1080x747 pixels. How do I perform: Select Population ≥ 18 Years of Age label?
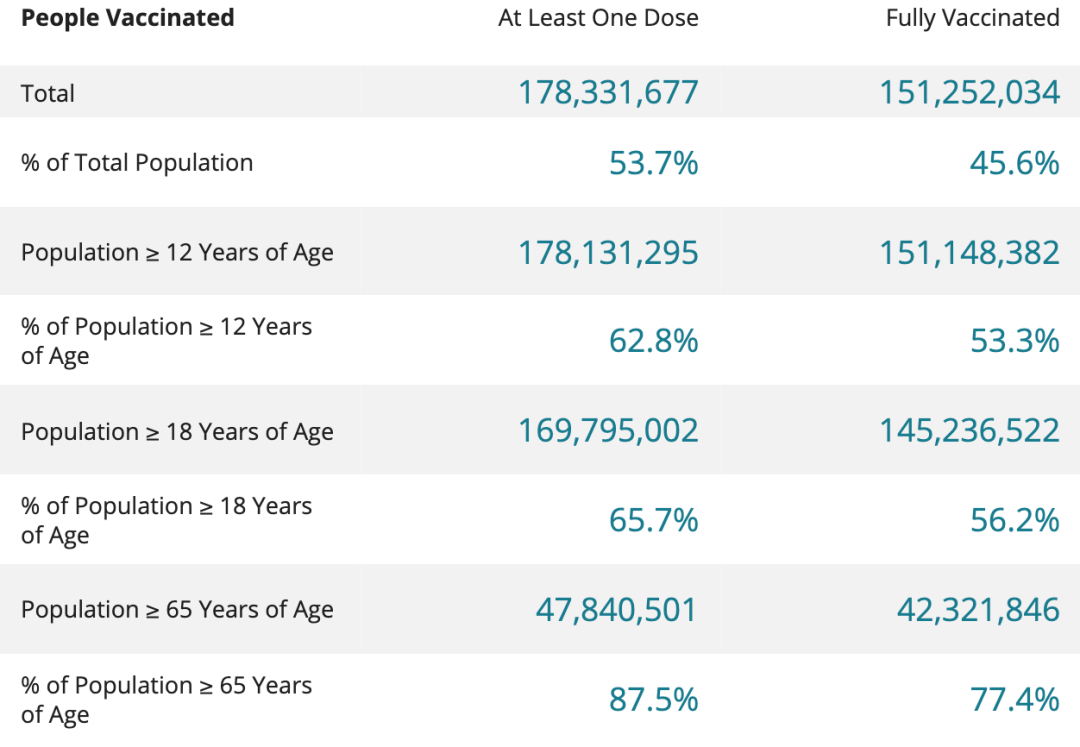[x=177, y=432]
